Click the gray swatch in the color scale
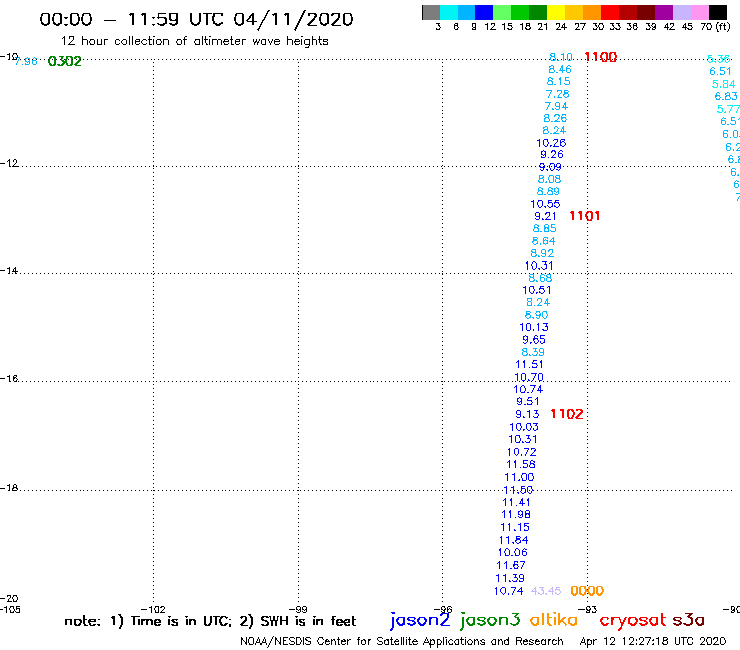Image resolution: width=740 pixels, height=650 pixels. (x=431, y=12)
